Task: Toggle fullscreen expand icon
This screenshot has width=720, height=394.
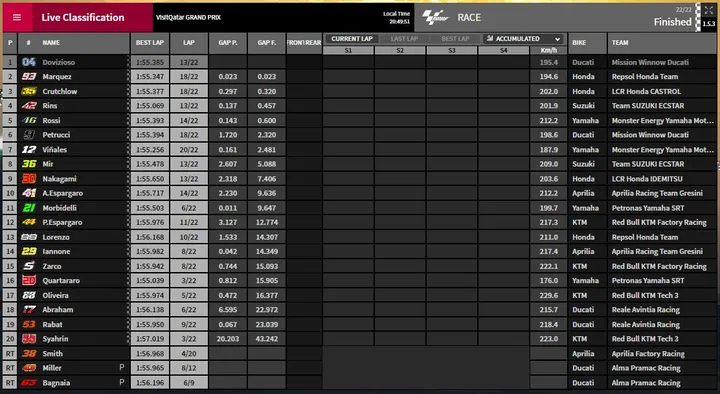Action: point(709,10)
